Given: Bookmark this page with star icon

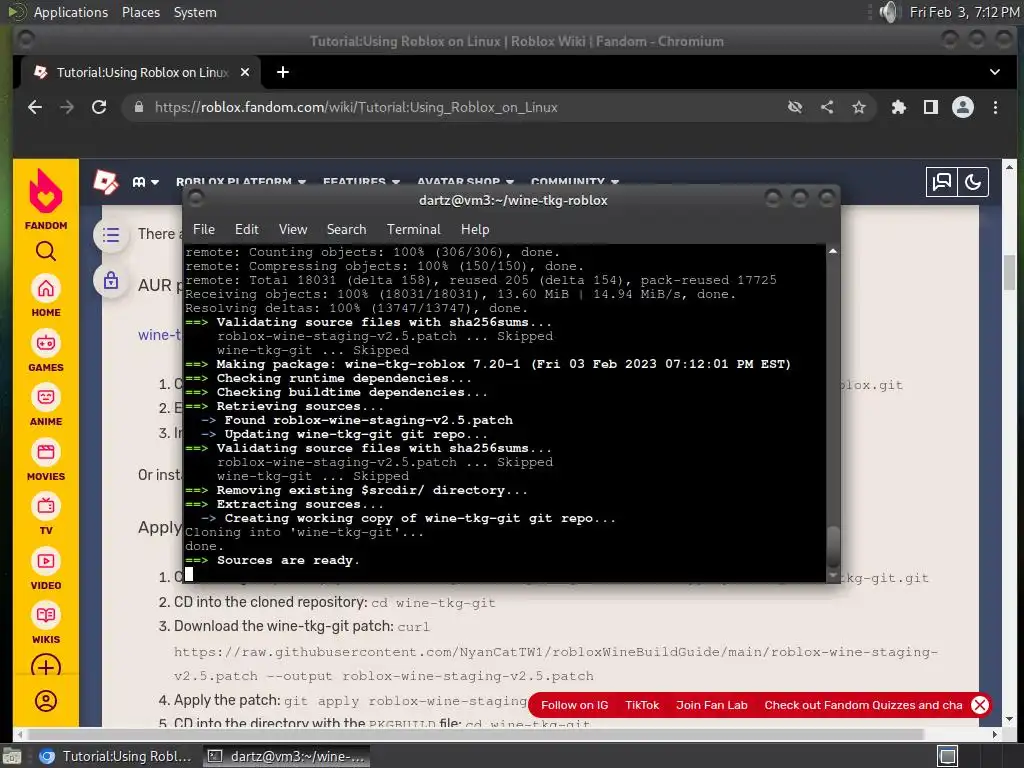Looking at the screenshot, I should 859,107.
